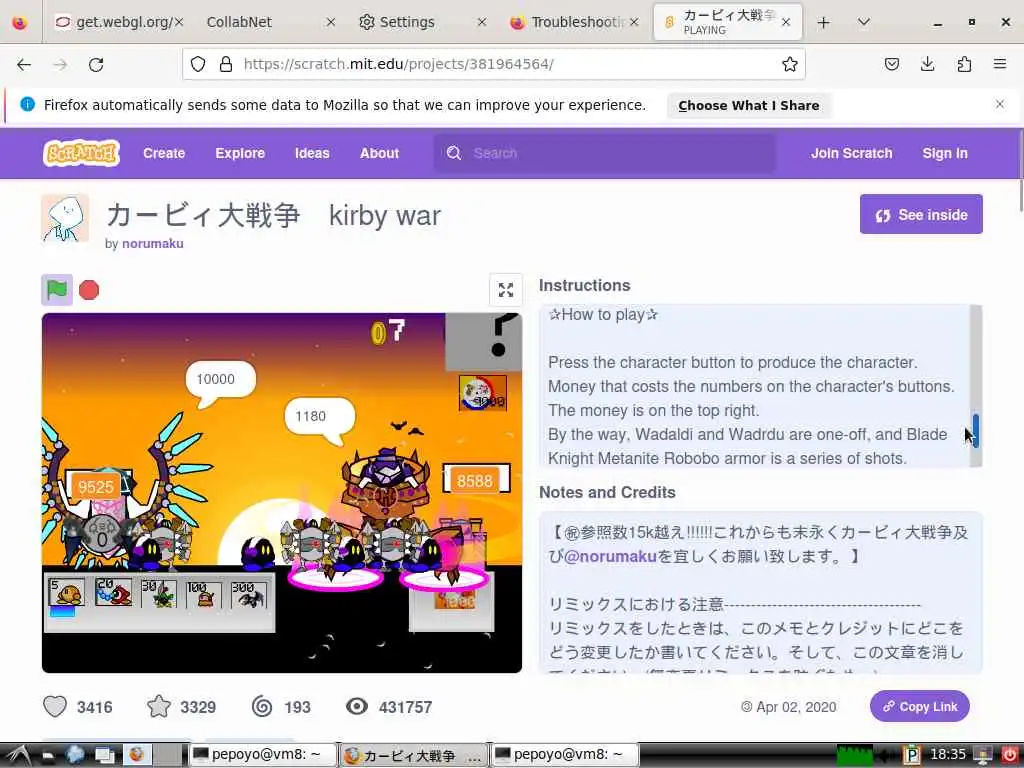This screenshot has height=768, width=1024.
Task: Open the Scratch logo home page
Action: 82,153
